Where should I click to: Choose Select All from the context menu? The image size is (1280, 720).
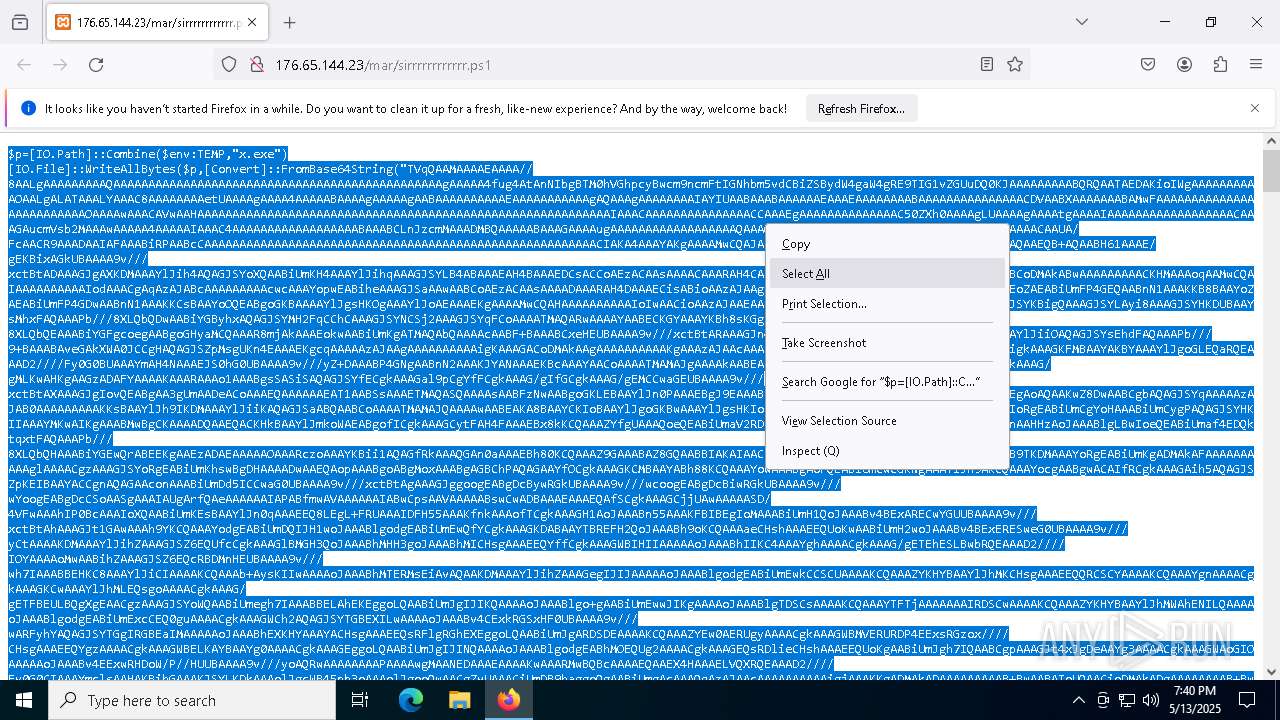point(888,274)
